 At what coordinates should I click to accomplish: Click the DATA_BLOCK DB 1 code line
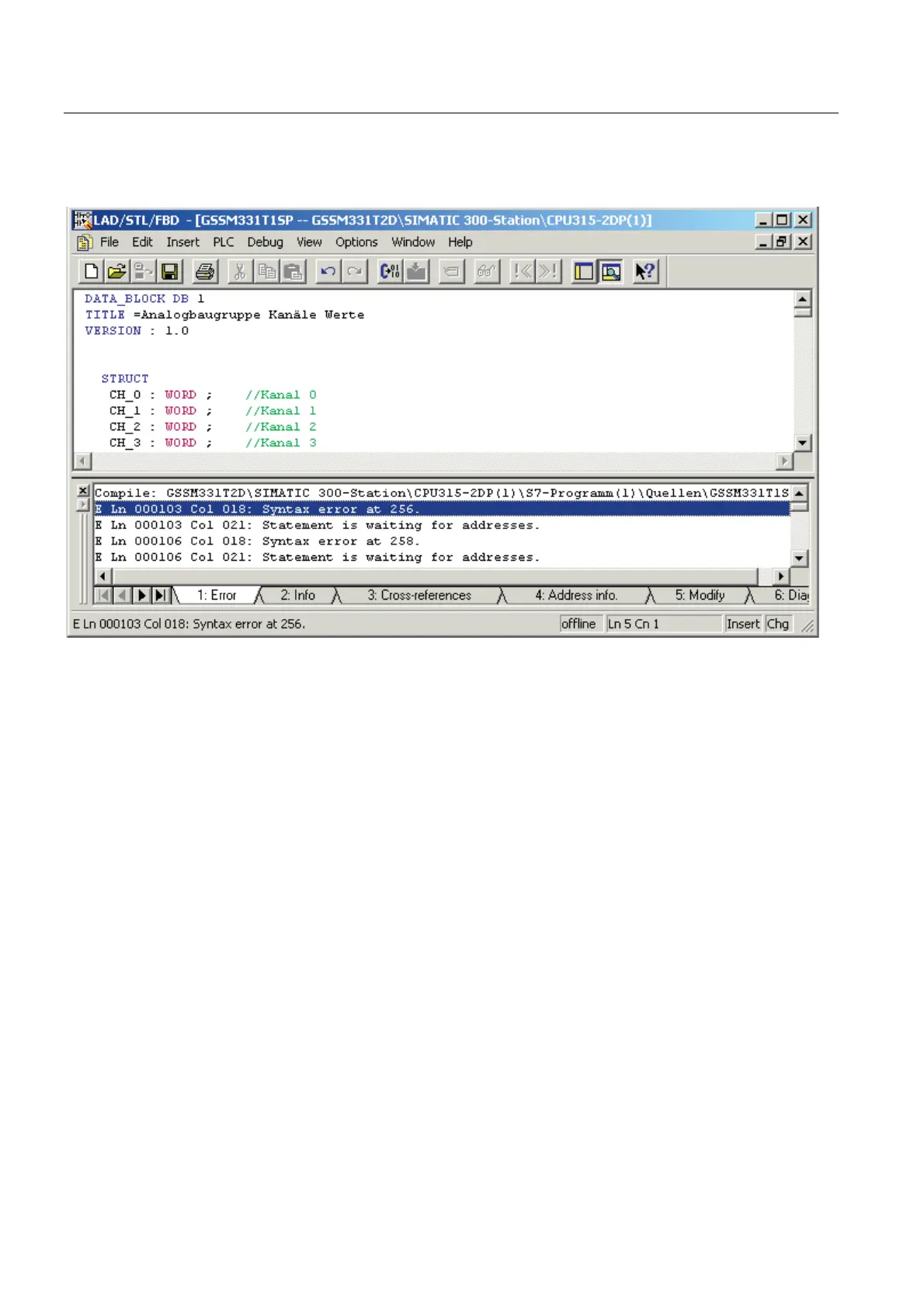[x=144, y=298]
